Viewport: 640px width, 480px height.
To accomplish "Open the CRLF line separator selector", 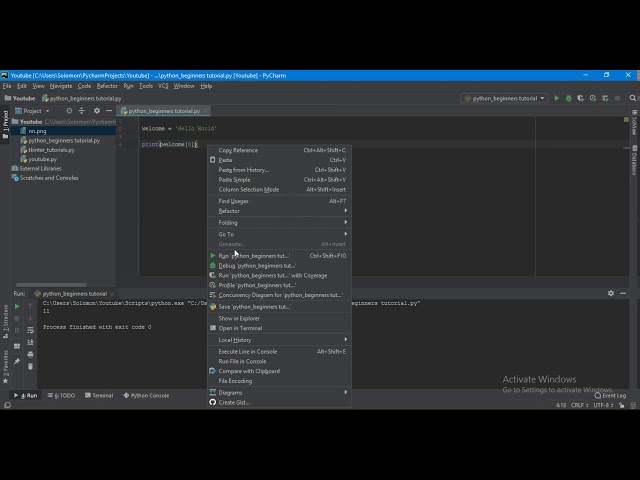I will pos(580,405).
